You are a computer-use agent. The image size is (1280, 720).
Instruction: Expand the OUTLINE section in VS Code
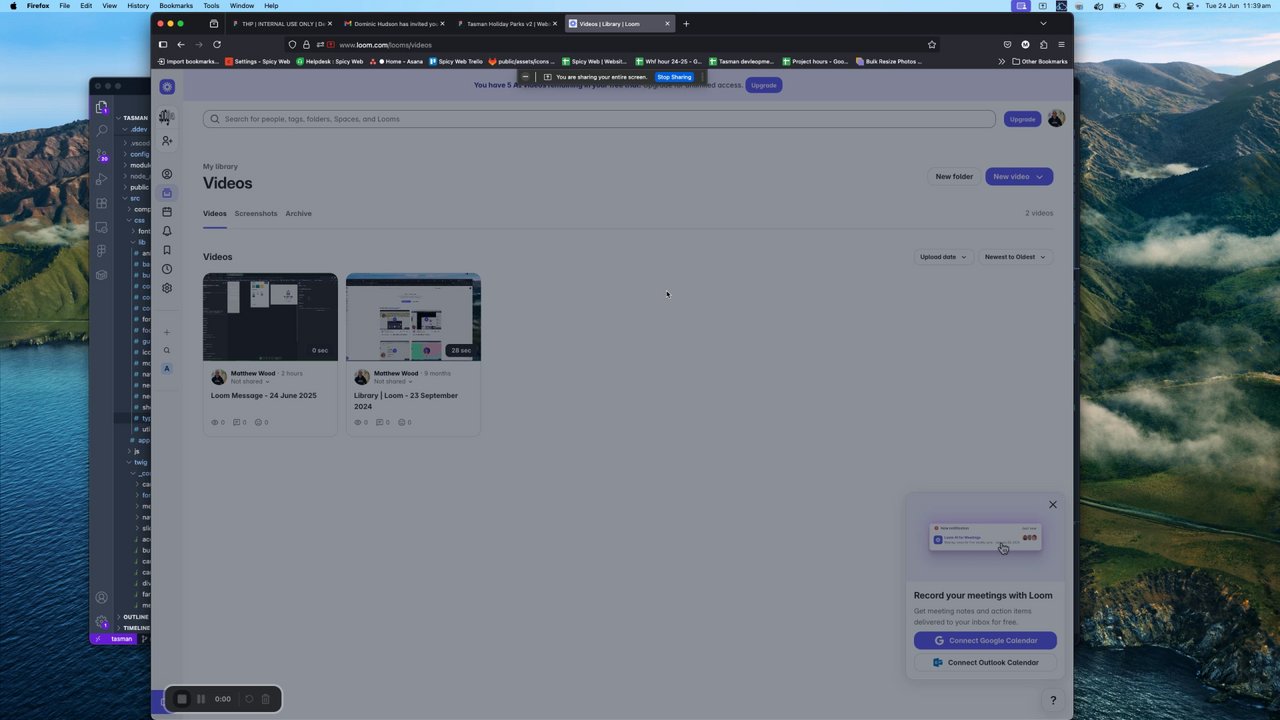point(135,617)
